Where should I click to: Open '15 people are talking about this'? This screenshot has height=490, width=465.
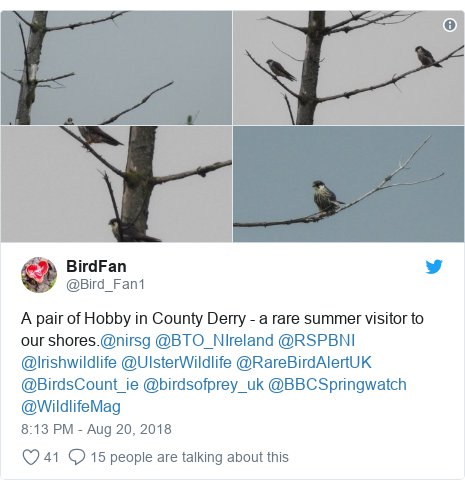tap(189, 457)
